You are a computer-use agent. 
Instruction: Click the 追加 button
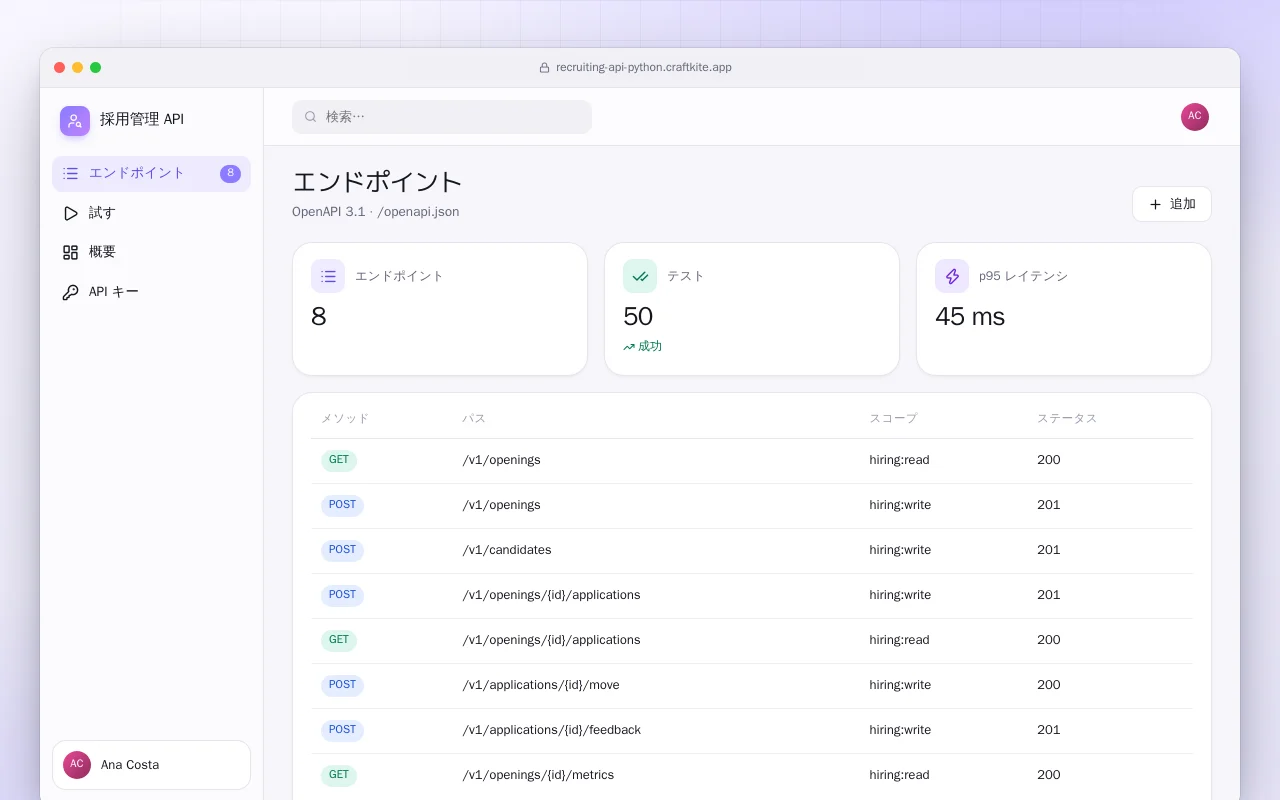1172,204
